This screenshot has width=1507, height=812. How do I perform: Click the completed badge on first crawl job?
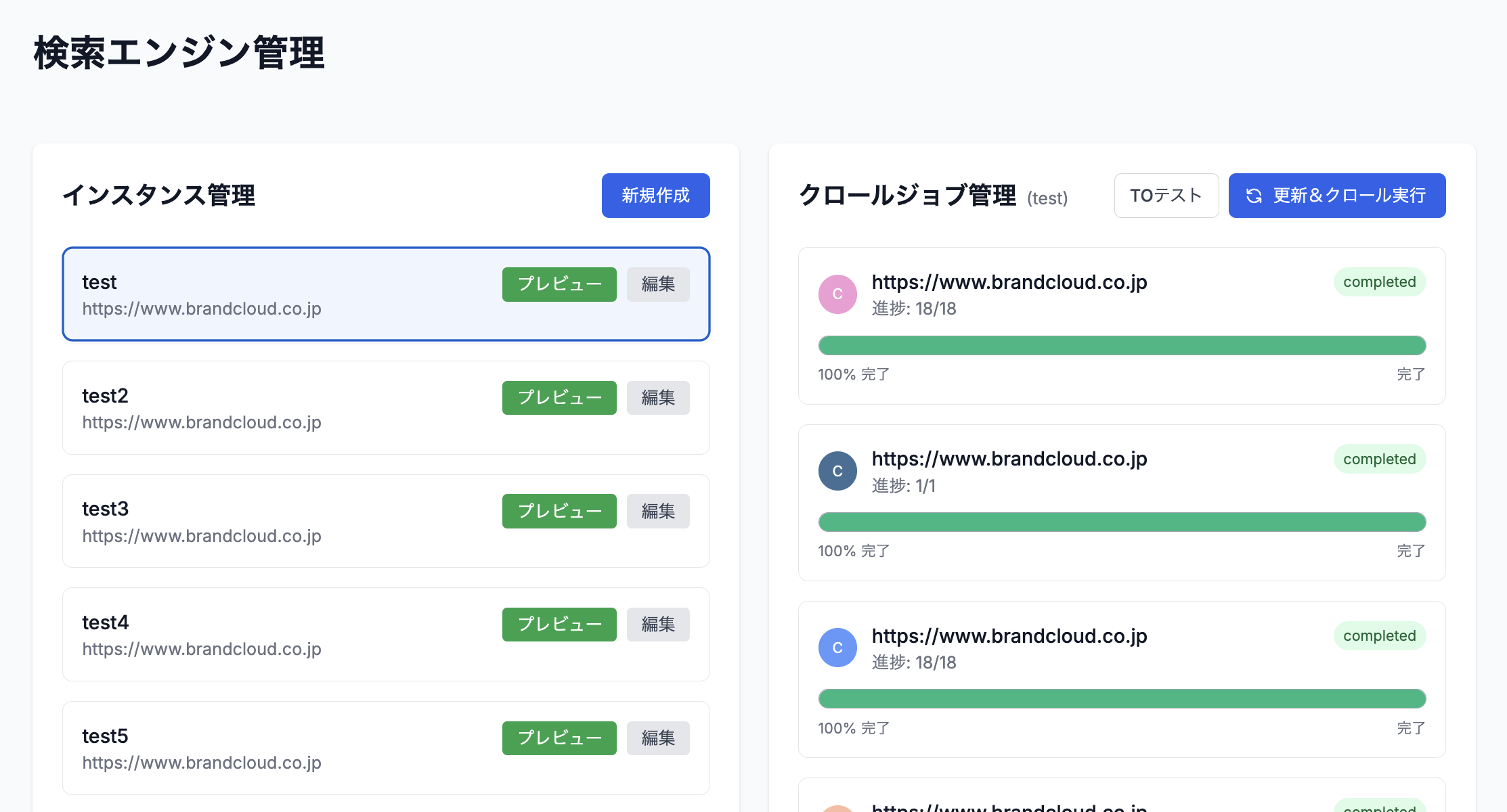pyautogui.click(x=1379, y=282)
